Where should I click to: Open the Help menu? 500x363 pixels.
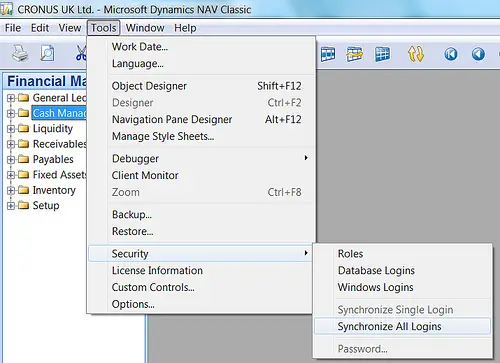185,28
